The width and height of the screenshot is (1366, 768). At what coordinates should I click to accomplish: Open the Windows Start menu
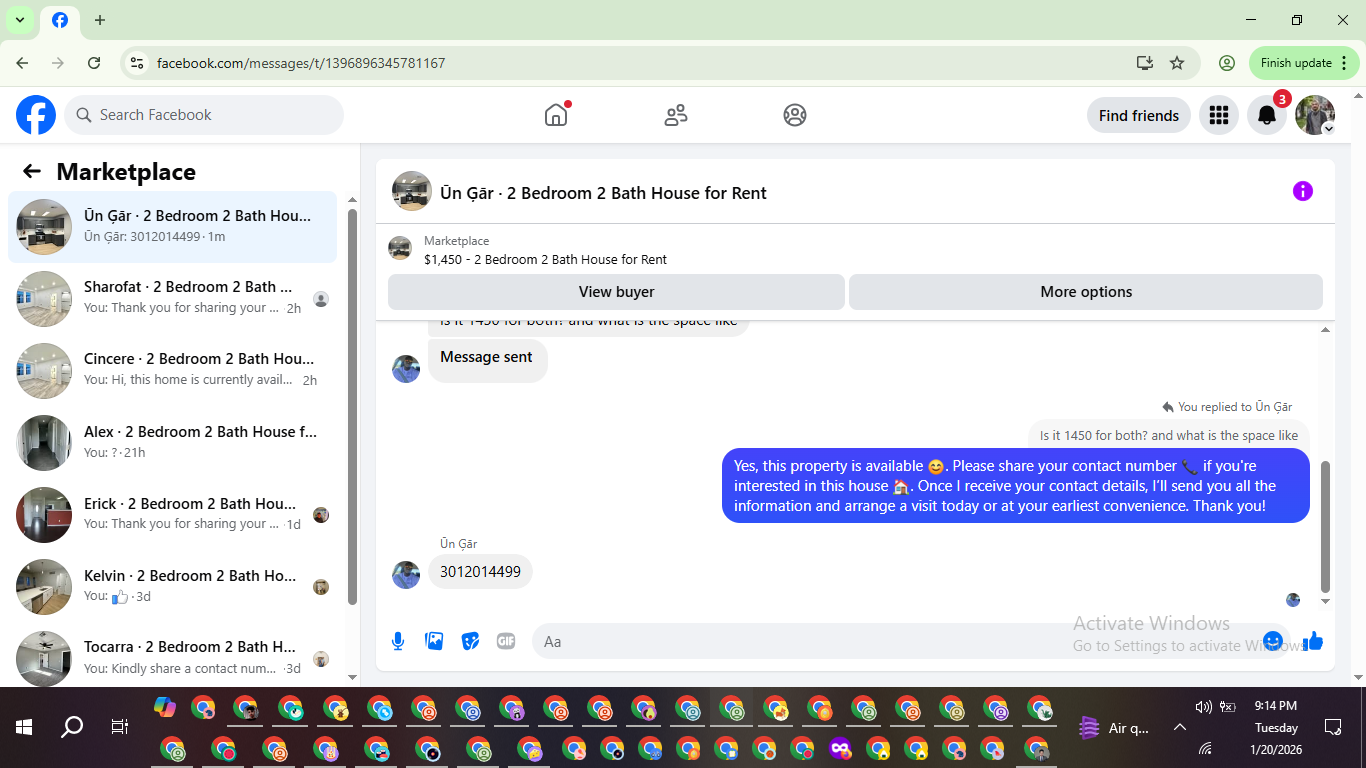click(24, 727)
